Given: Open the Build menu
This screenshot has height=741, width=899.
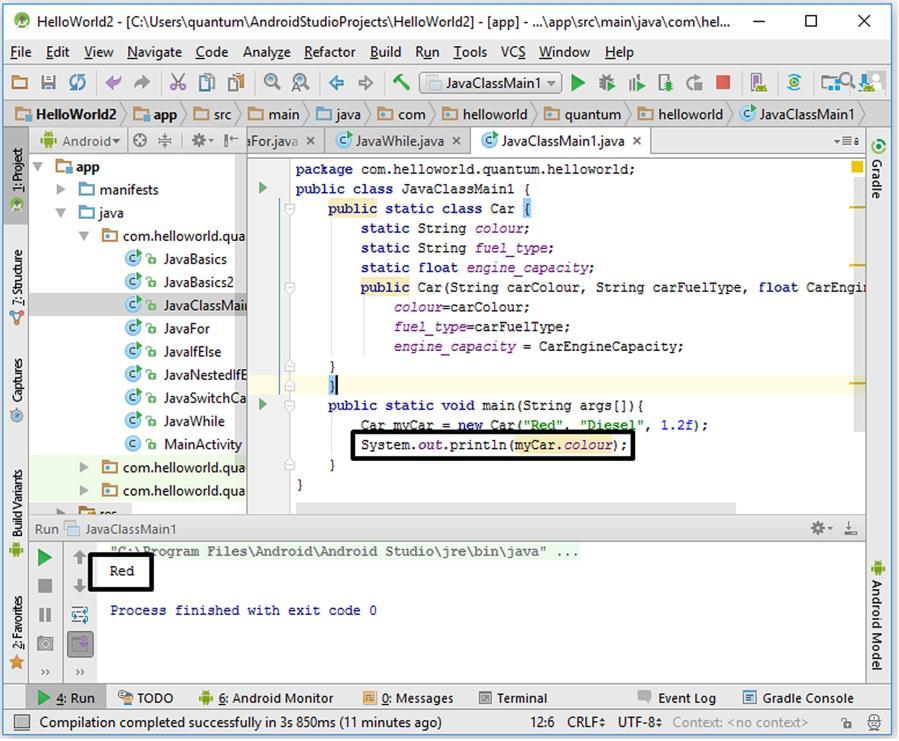Looking at the screenshot, I should click(385, 52).
